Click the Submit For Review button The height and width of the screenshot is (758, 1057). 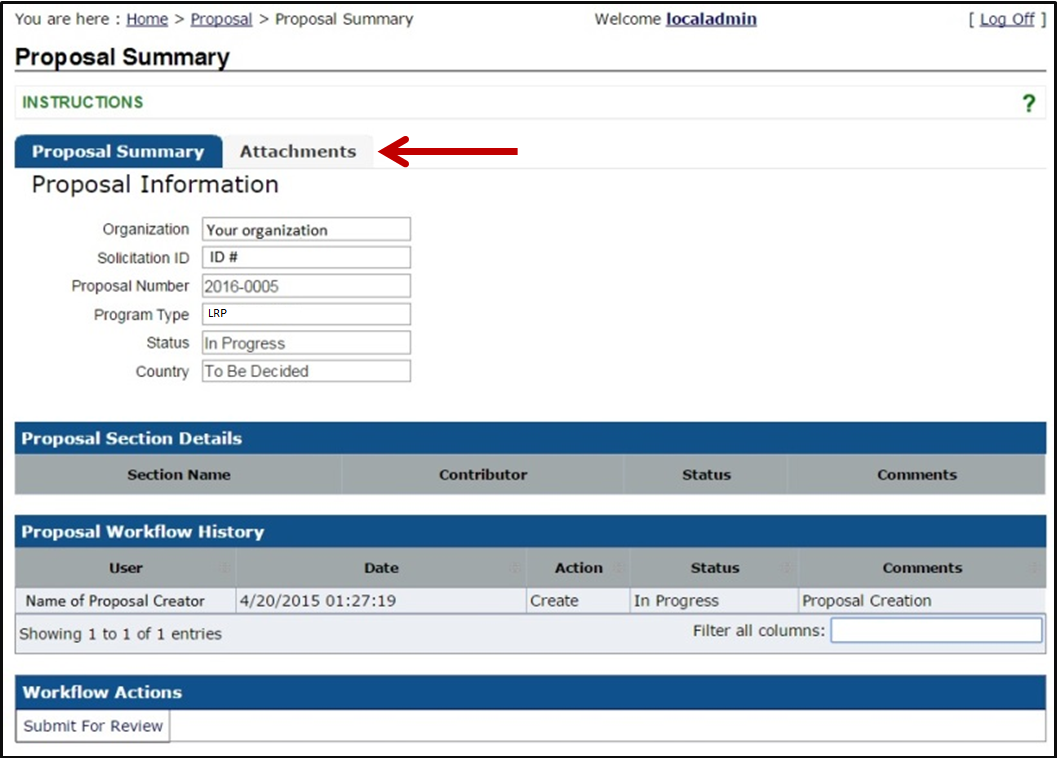click(93, 726)
